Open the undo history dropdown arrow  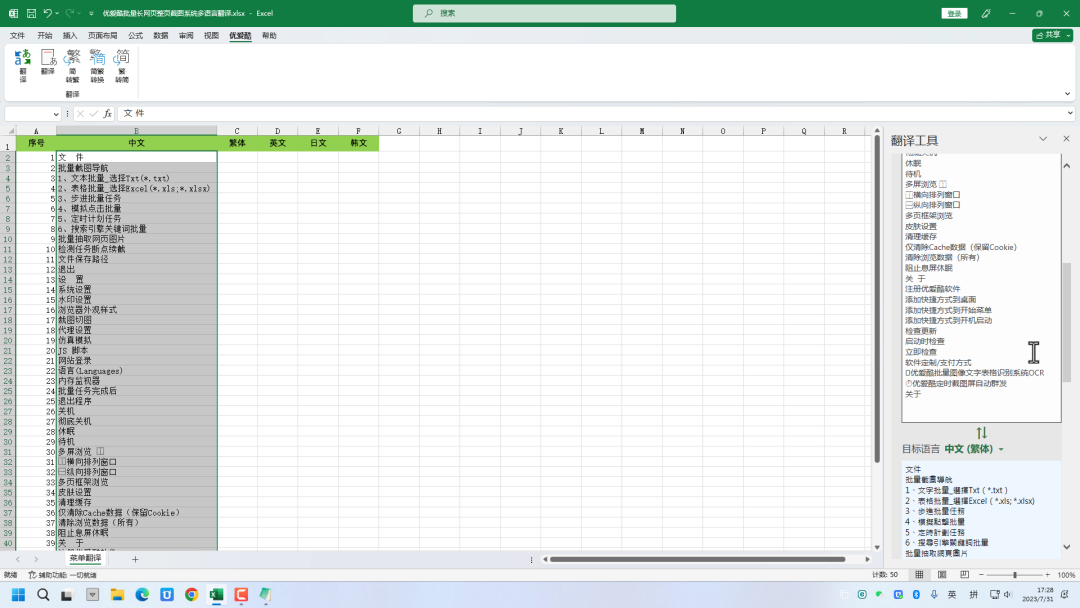pyautogui.click(x=57, y=13)
